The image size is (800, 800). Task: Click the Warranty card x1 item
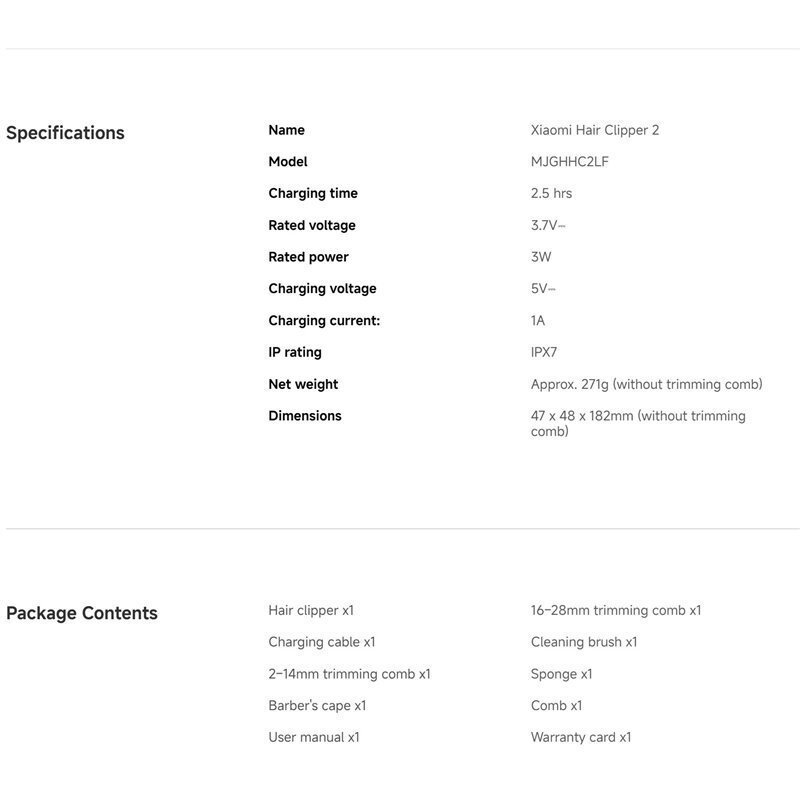[581, 738]
